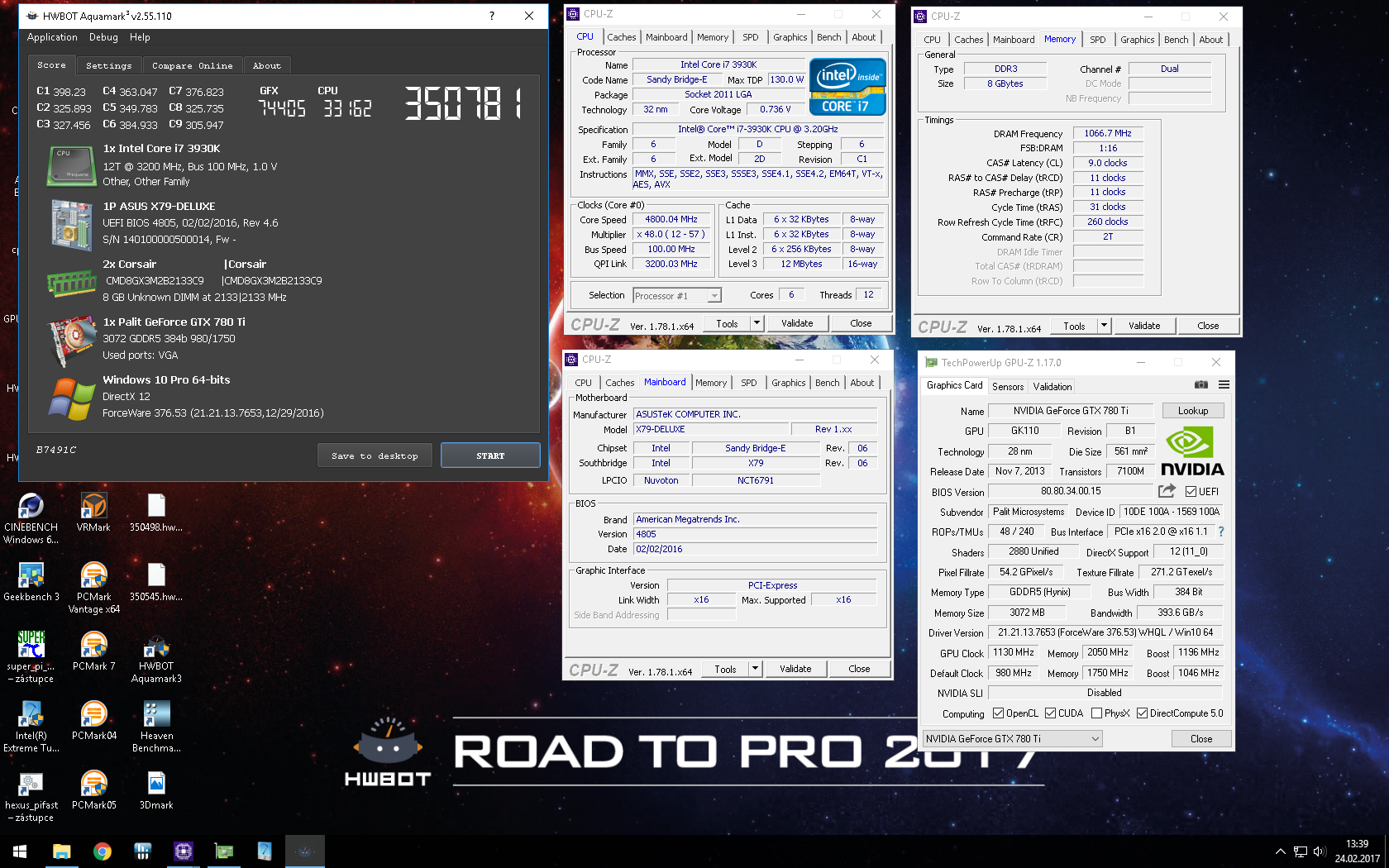
Task: Click the START button in Aquamark
Action: [490, 455]
